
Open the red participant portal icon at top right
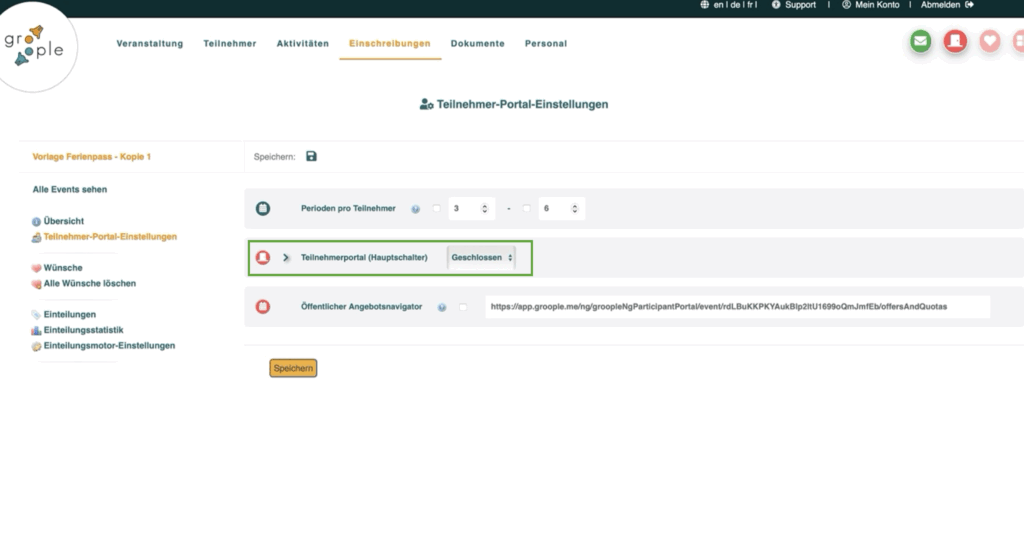point(955,42)
